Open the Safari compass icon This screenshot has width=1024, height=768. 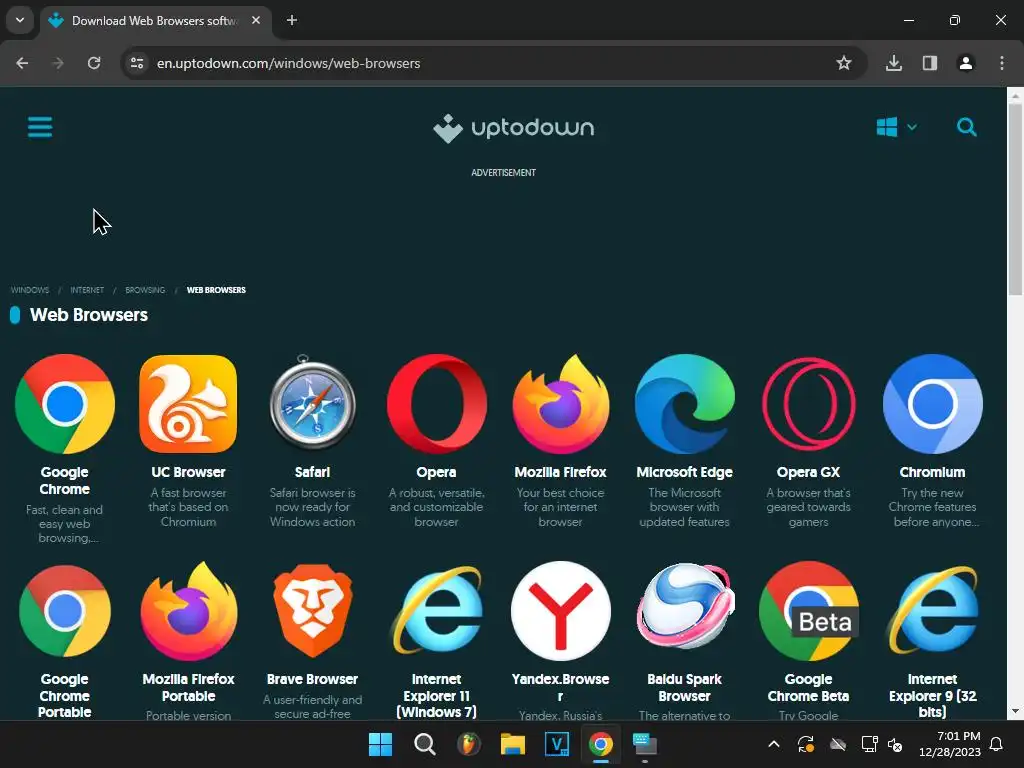point(312,404)
